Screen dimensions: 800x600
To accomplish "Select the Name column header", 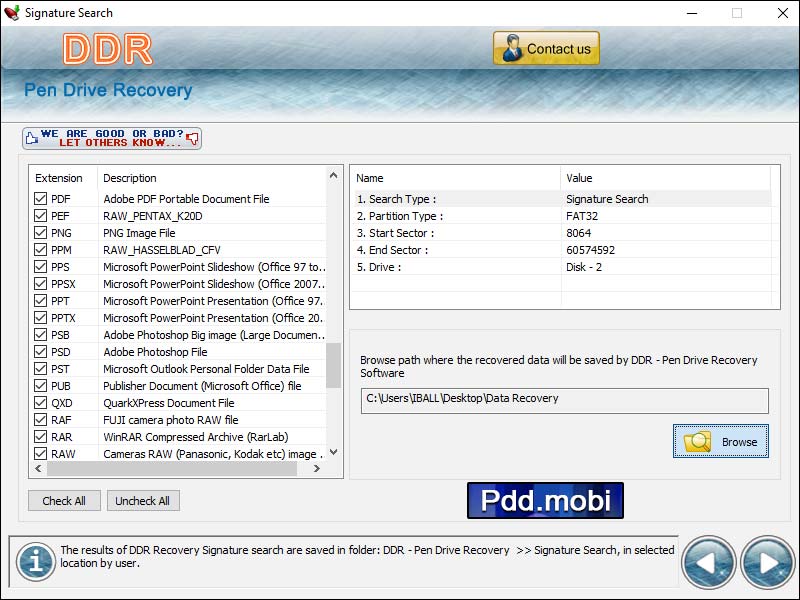I will [370, 178].
